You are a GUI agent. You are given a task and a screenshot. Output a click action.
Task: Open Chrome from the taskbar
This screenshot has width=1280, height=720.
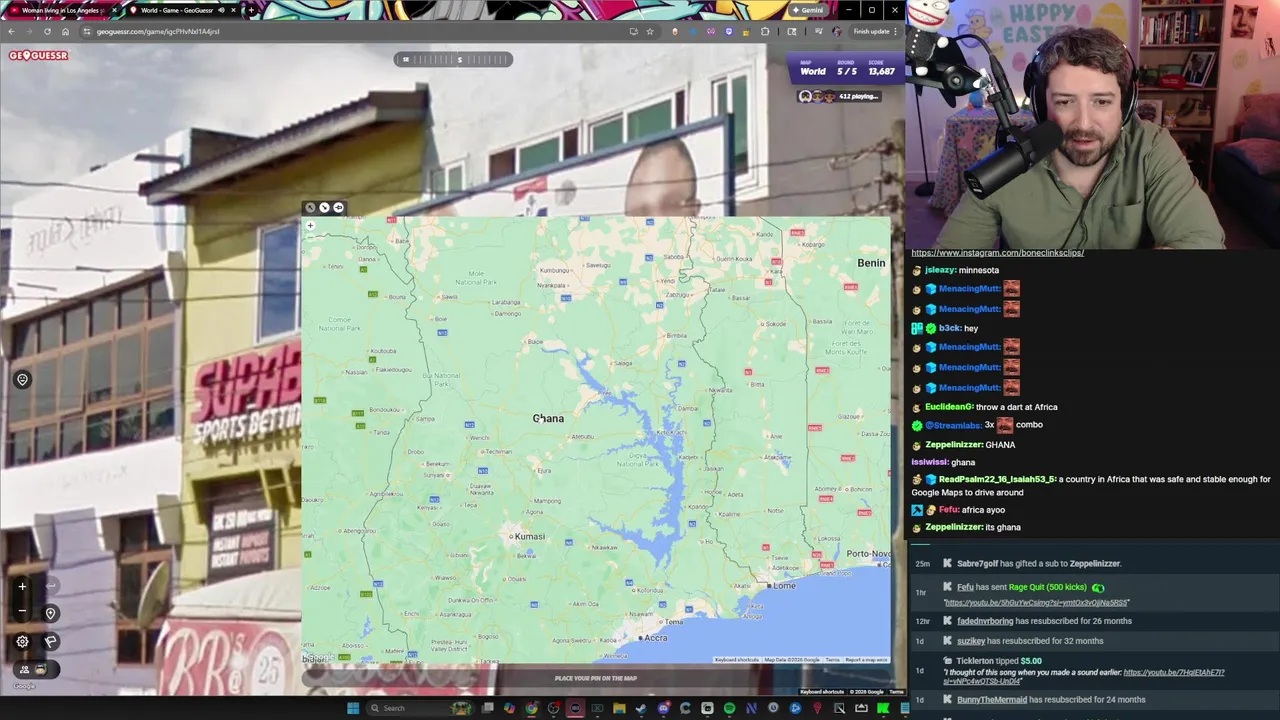point(531,708)
